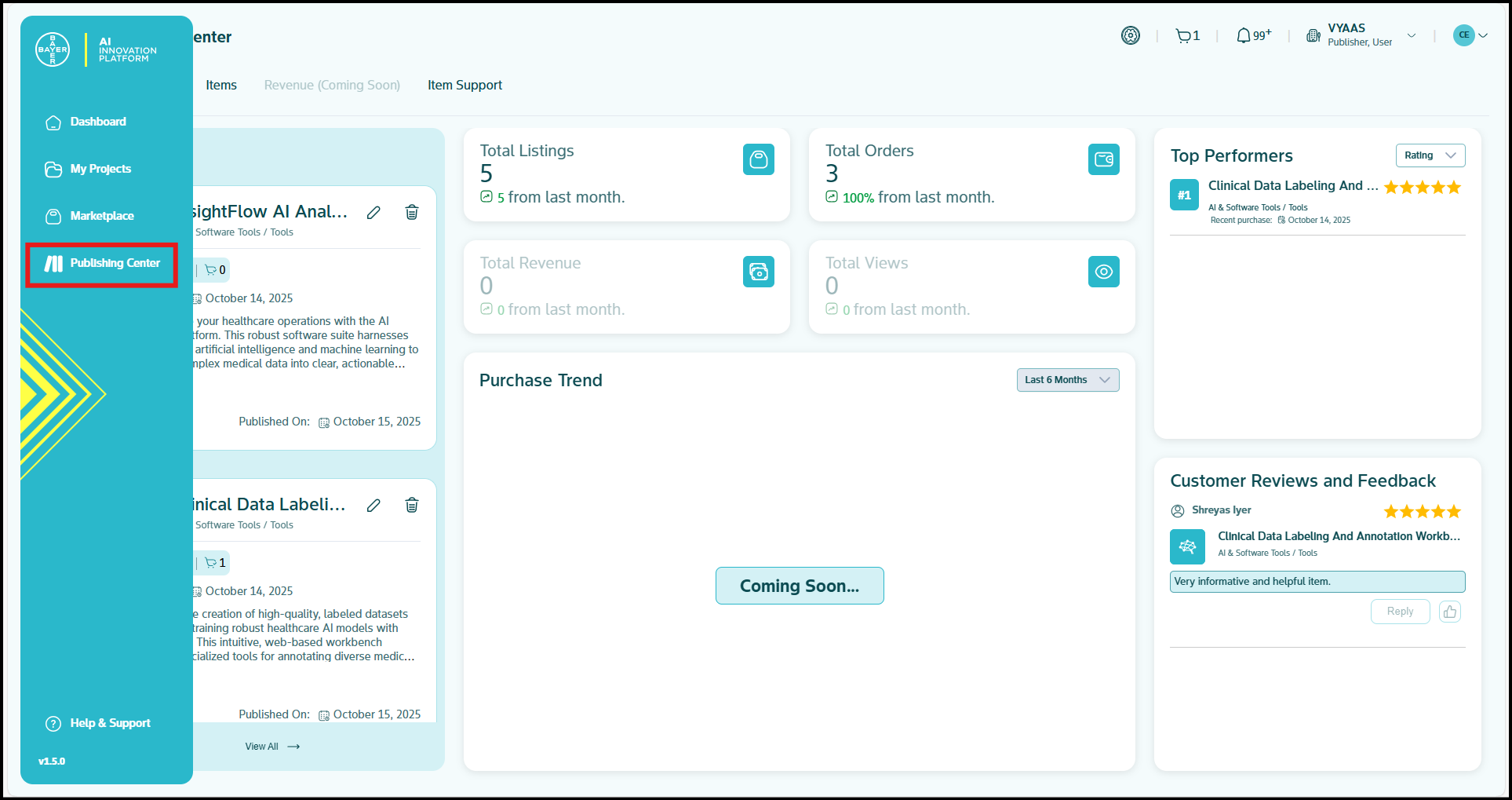Switch to the Item Support tab

465,85
